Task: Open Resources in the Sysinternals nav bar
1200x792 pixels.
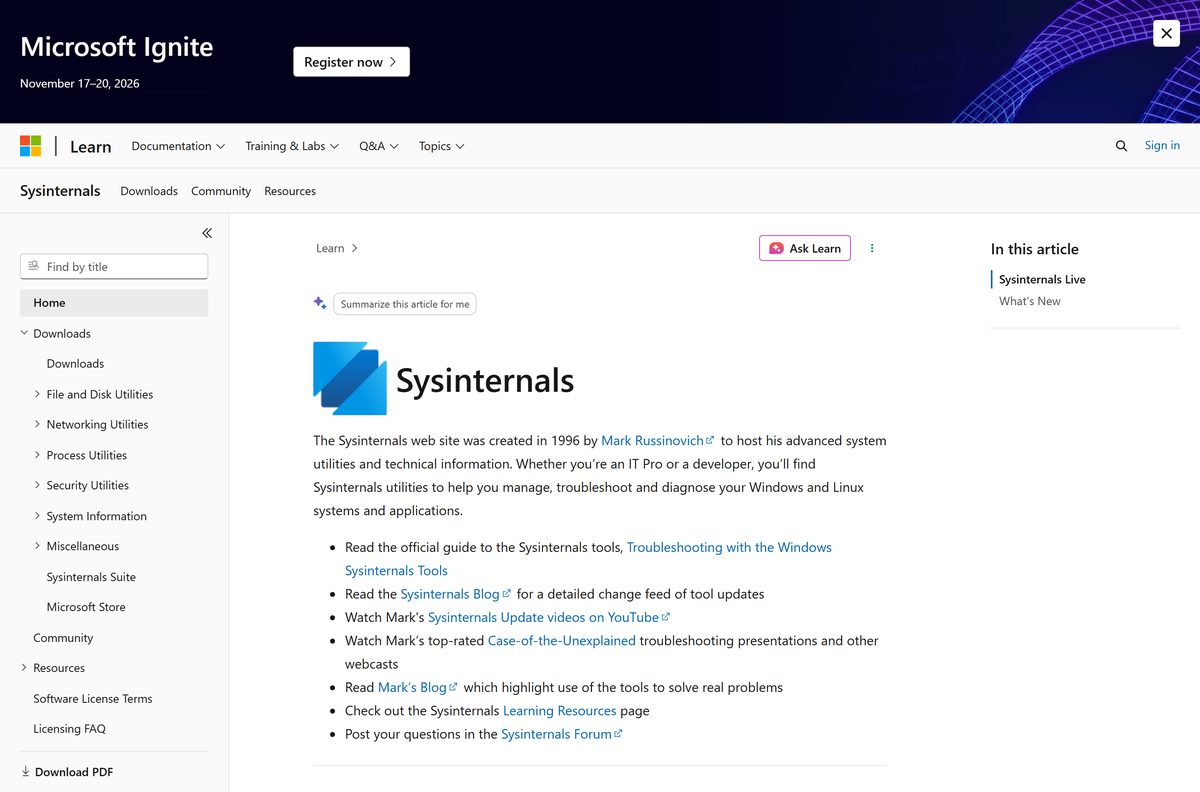Action: [290, 191]
